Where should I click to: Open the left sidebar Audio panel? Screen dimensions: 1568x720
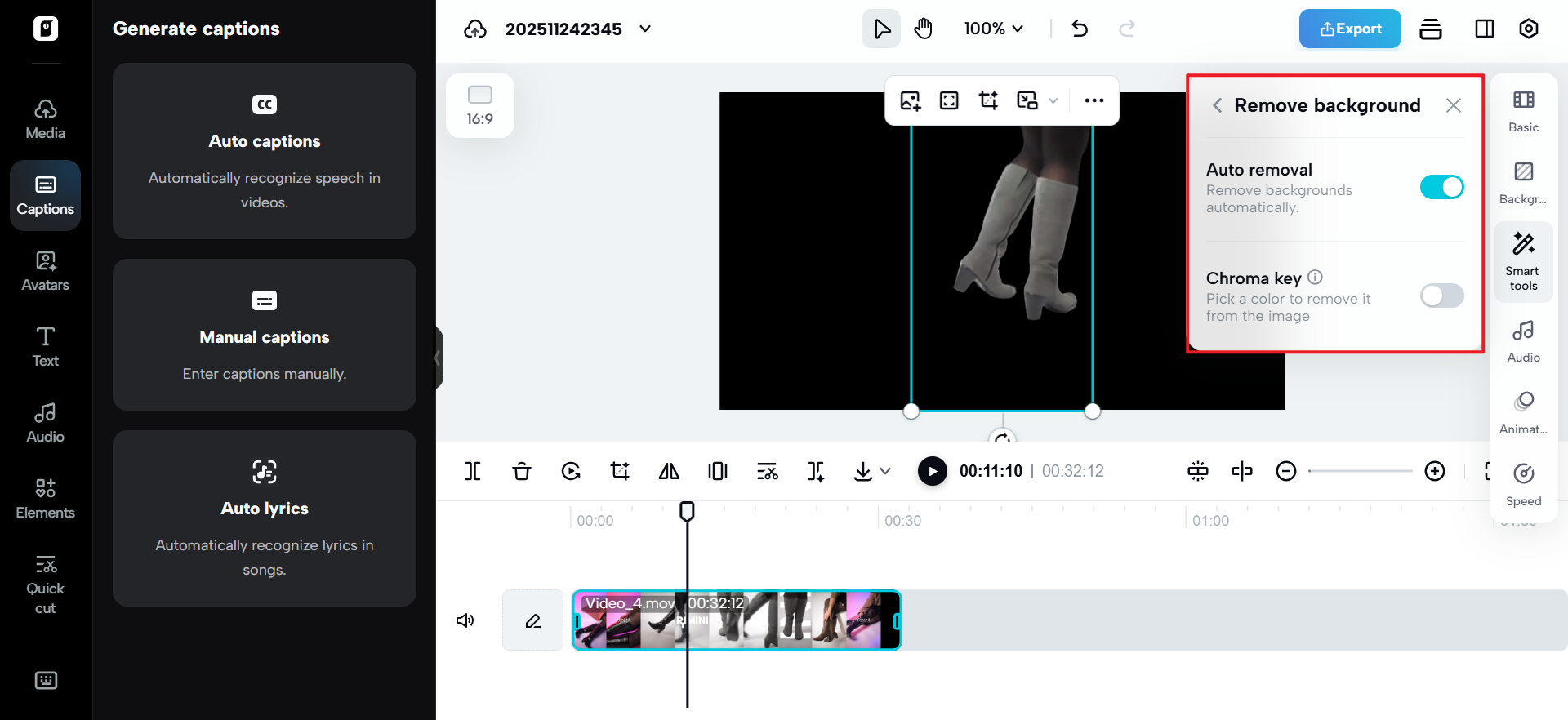coord(46,424)
